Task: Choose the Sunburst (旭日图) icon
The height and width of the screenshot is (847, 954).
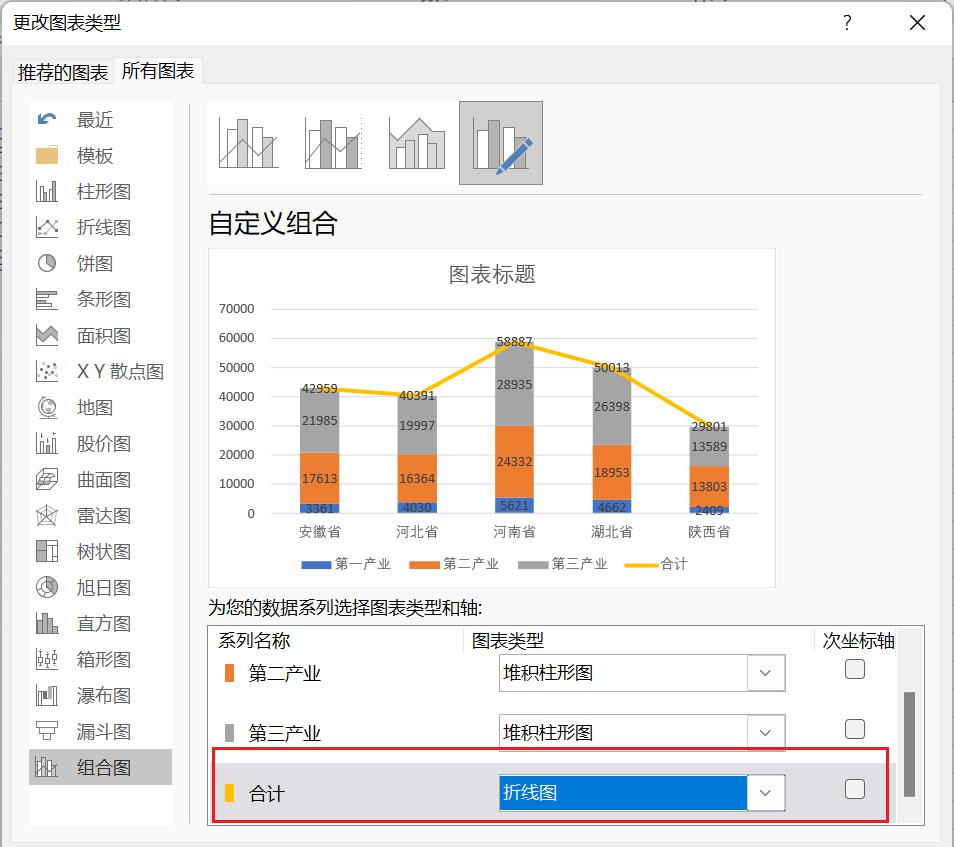Action: point(47,587)
